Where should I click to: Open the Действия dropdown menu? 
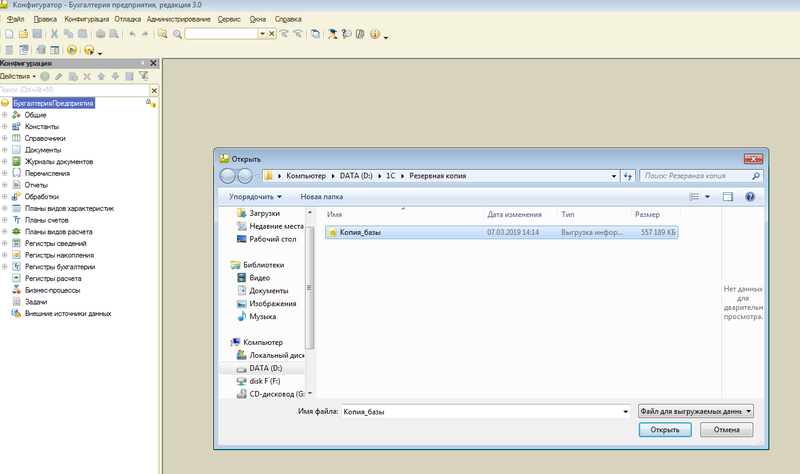coord(18,76)
